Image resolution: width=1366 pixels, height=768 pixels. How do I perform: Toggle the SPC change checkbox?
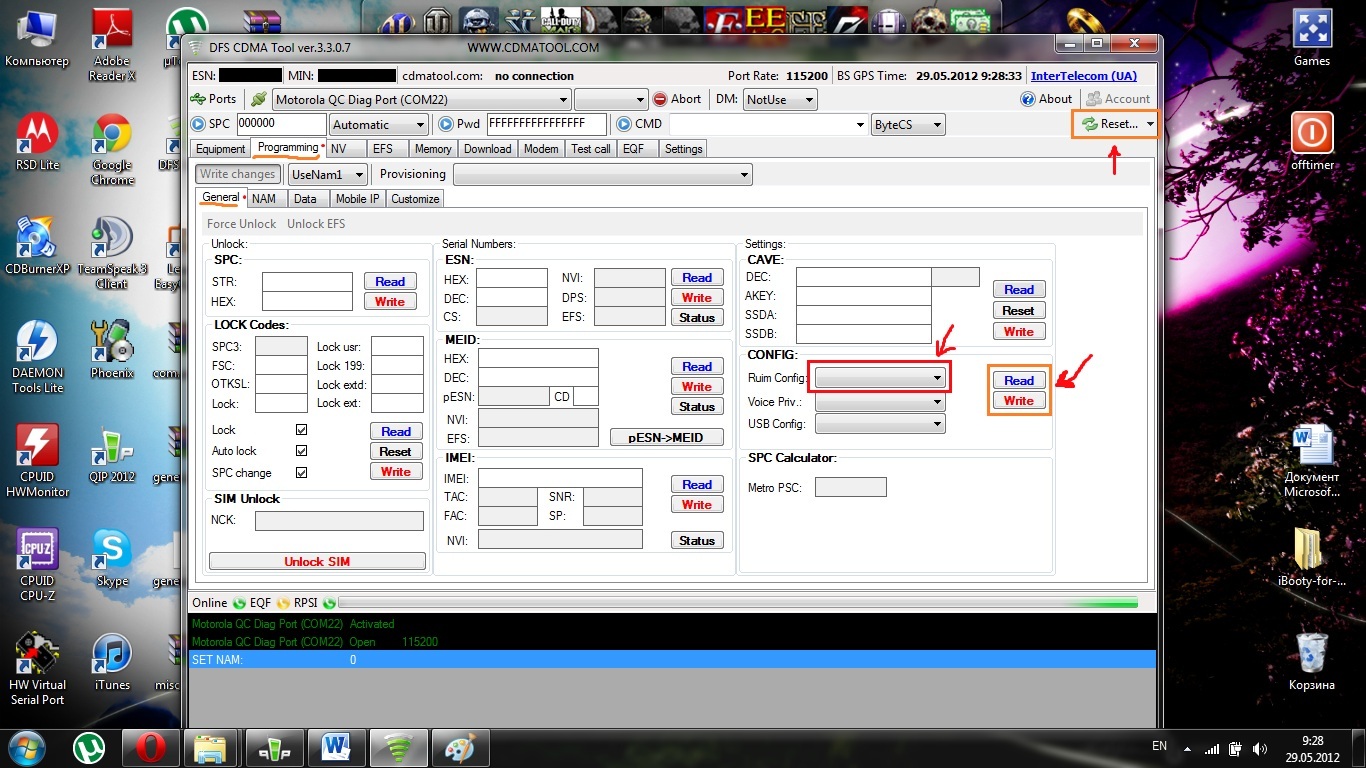(301, 472)
